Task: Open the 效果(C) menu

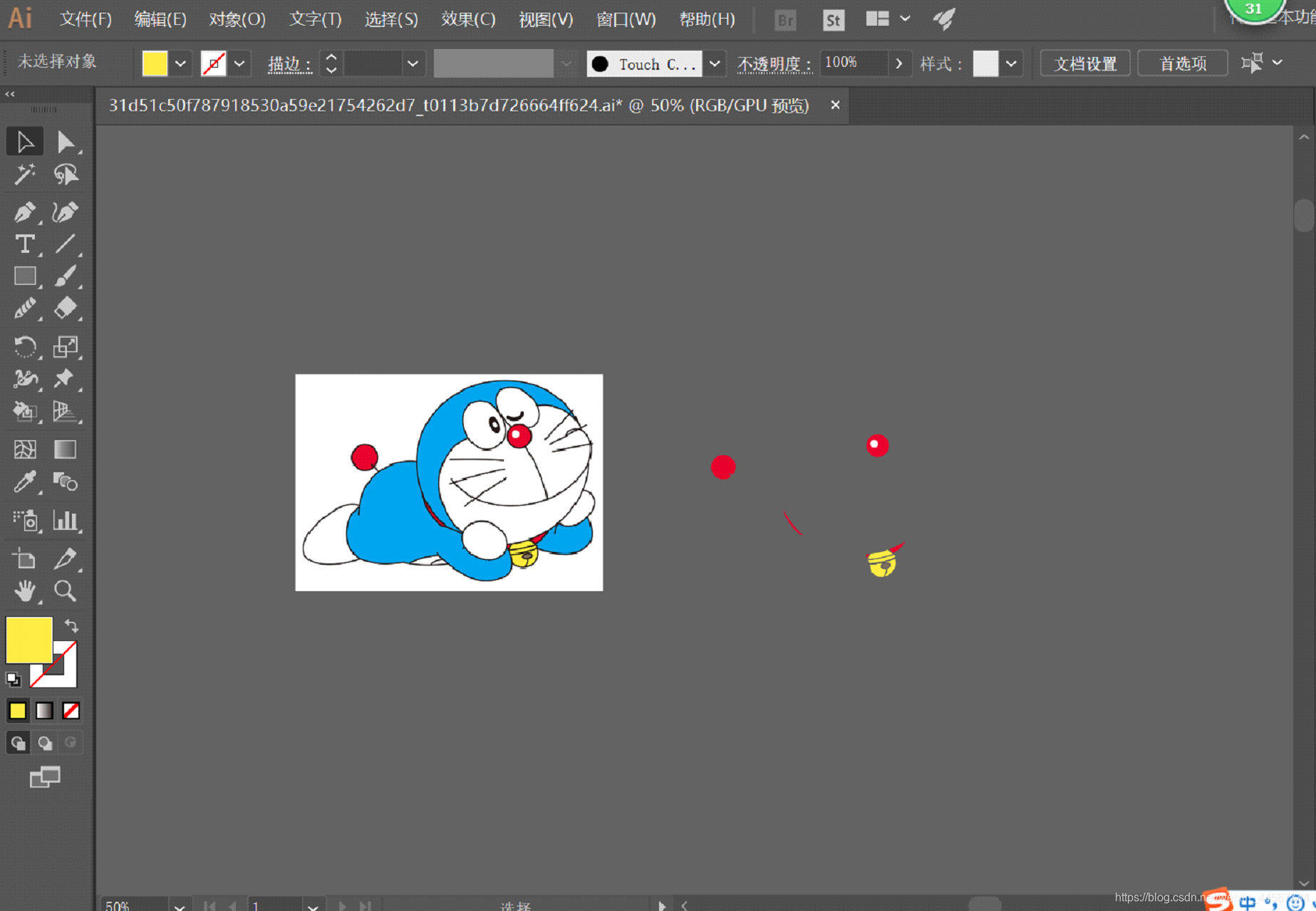Action: click(468, 19)
